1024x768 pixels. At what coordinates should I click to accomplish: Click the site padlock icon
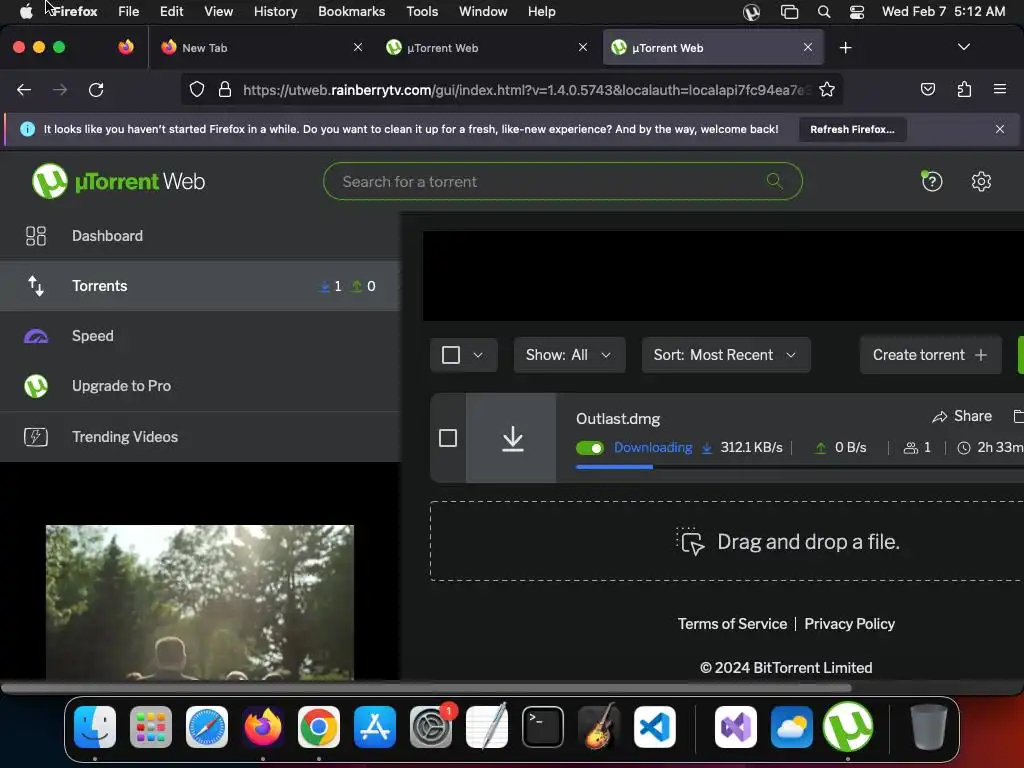pos(225,89)
